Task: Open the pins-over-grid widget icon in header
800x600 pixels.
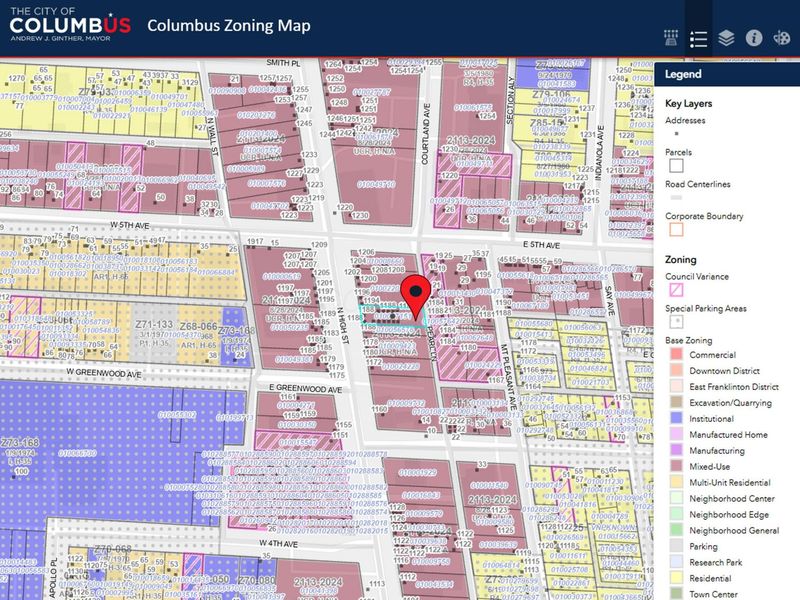Action: click(x=670, y=38)
